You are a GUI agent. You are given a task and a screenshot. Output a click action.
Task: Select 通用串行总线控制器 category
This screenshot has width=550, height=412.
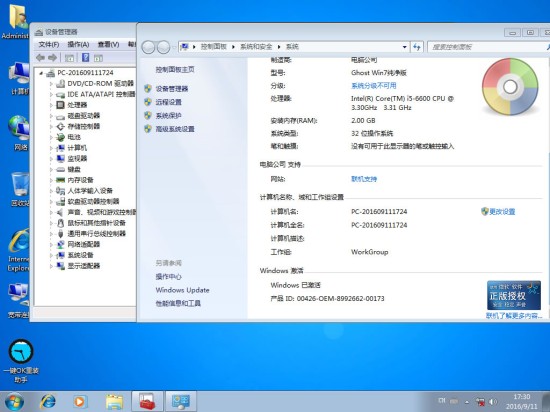pos(96,234)
